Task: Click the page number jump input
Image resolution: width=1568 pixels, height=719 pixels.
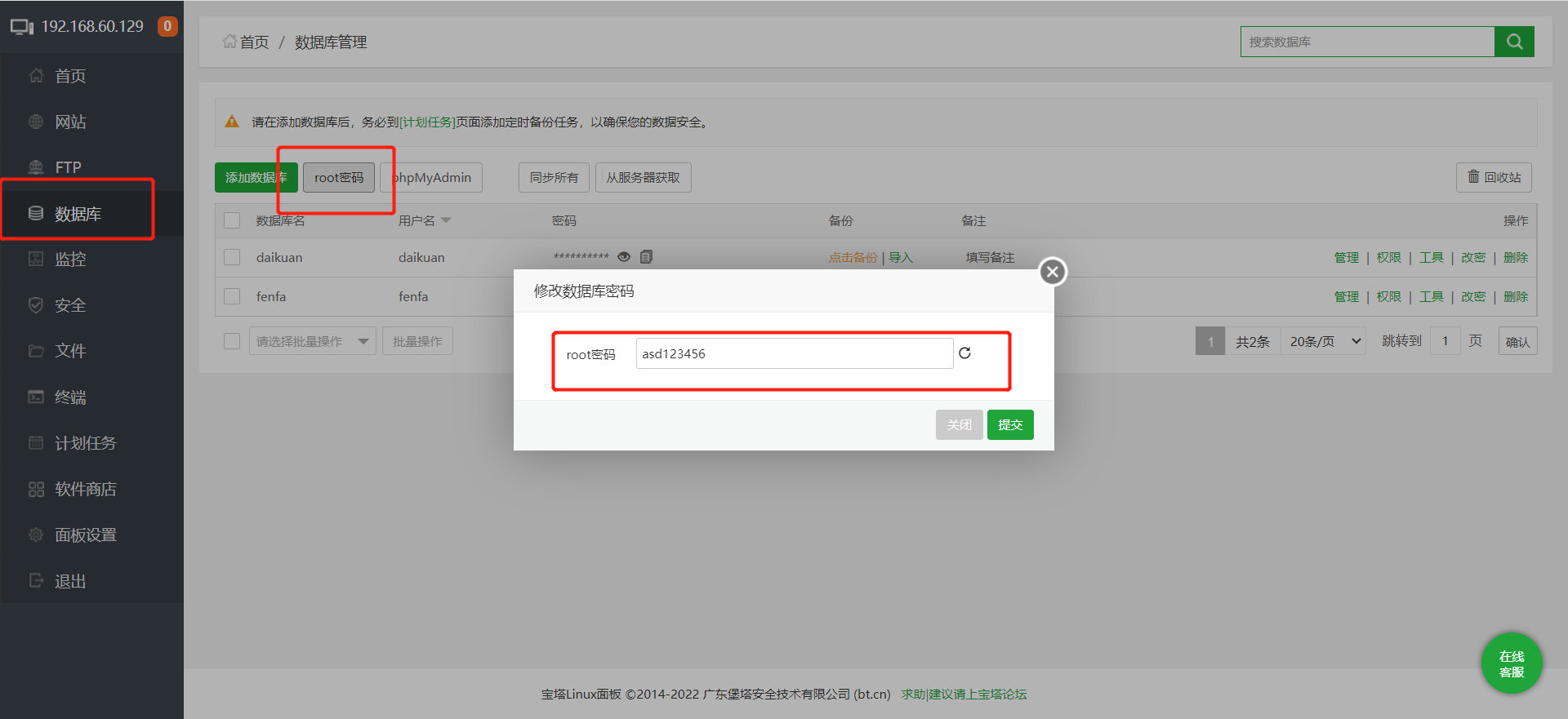Action: tap(1445, 341)
